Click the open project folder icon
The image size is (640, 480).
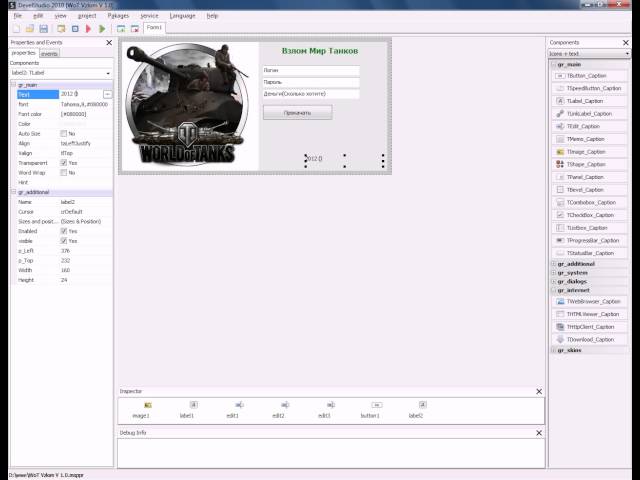coord(30,29)
